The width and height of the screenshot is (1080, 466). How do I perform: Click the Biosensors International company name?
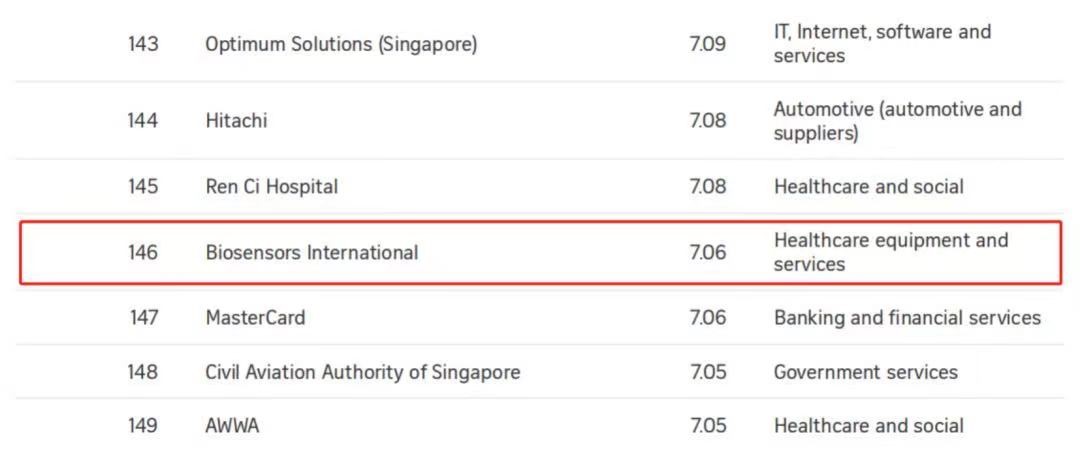point(312,252)
